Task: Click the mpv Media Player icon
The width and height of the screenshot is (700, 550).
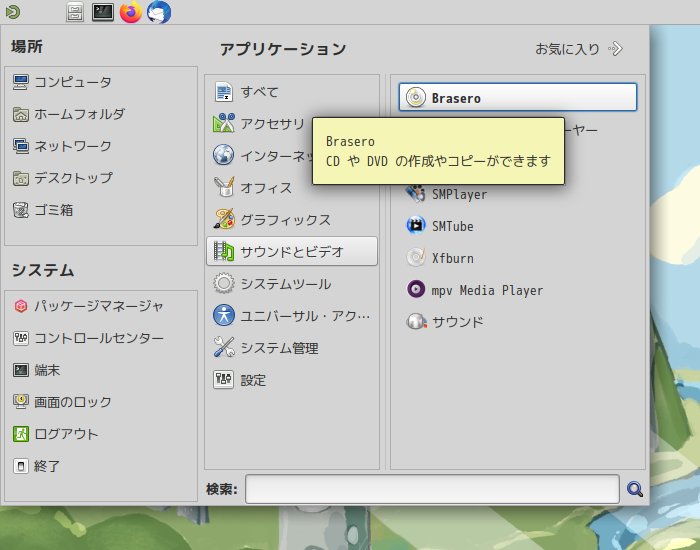Action: (416, 289)
